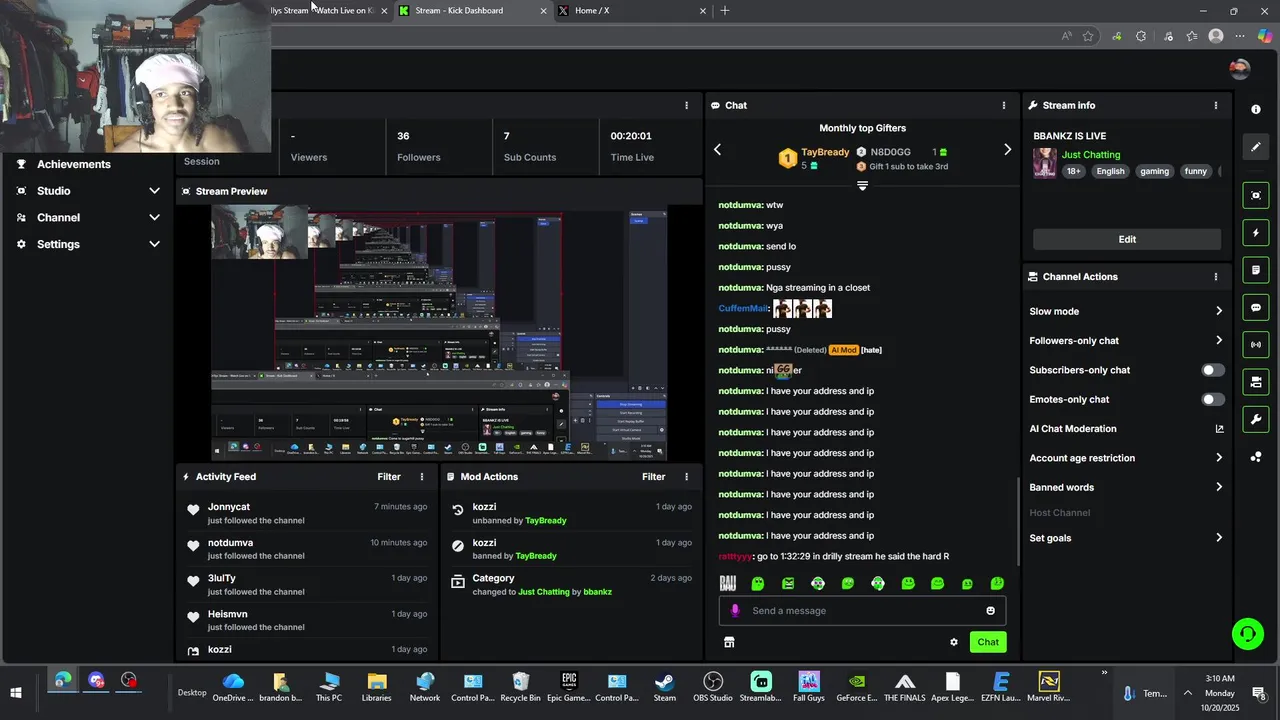Click the pencil edit icon in right sidebar
Screen dimensions: 1280x720
tap(1256, 147)
